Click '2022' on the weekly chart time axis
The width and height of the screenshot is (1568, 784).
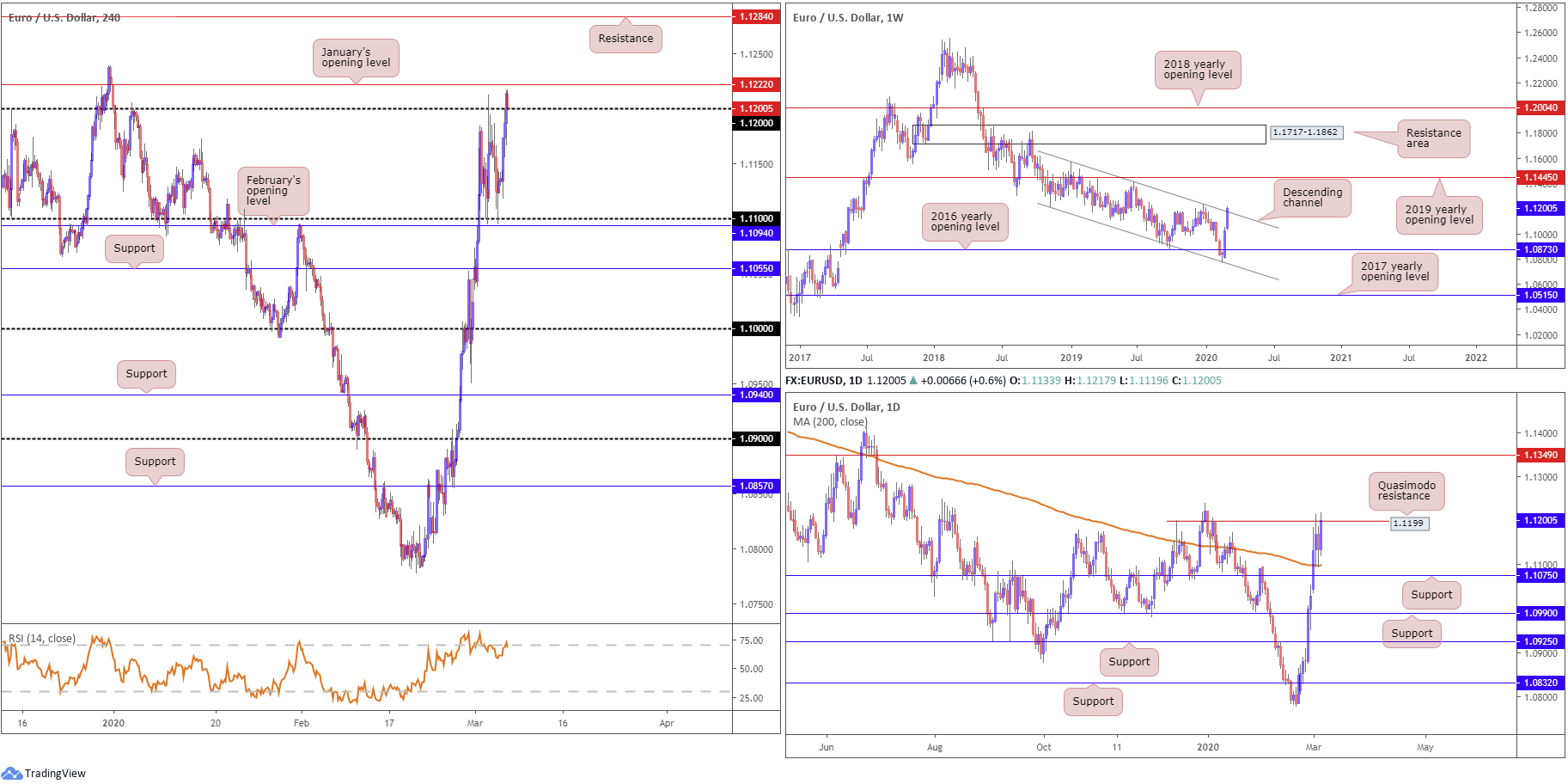(1476, 358)
